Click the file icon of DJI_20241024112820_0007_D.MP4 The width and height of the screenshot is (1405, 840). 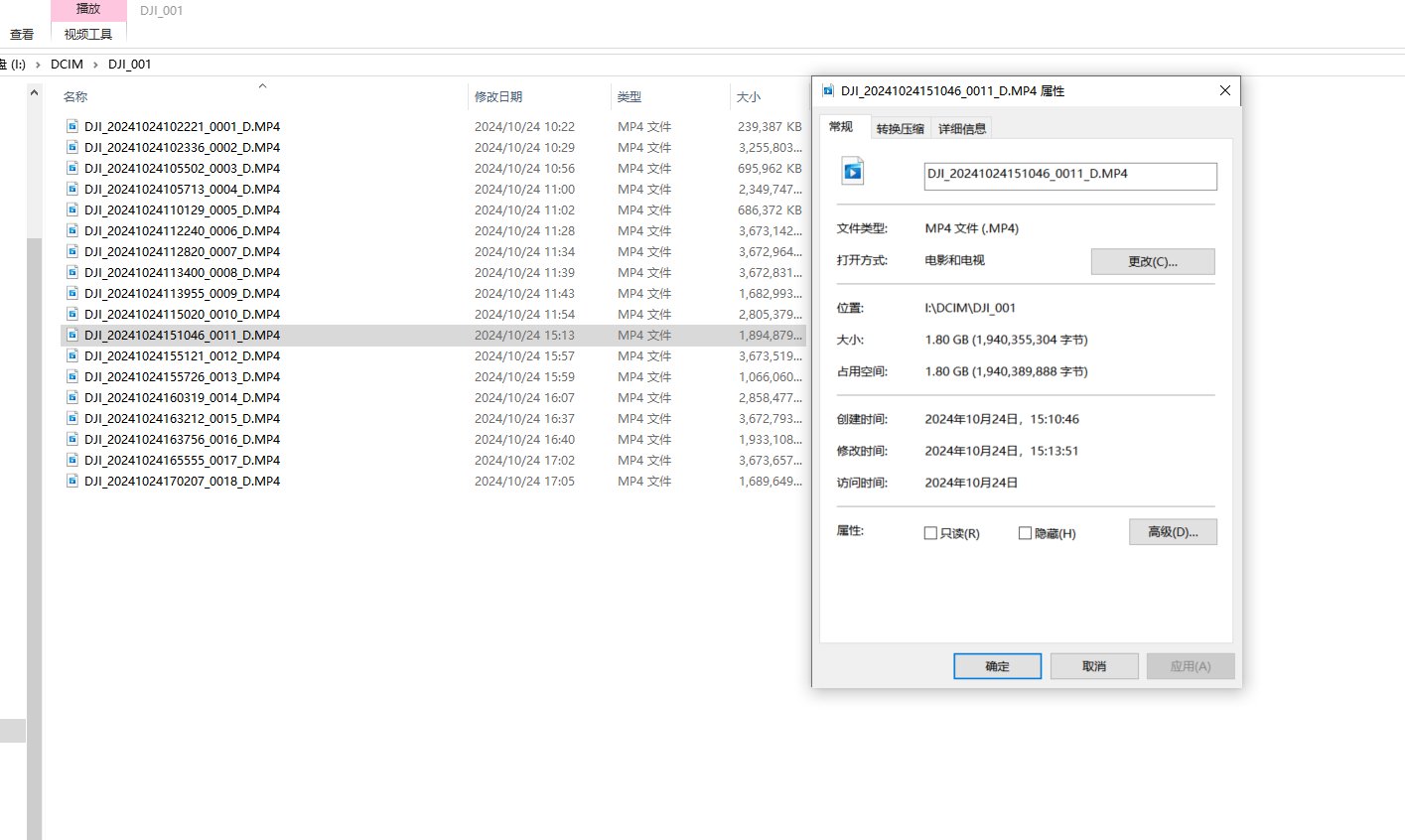coord(72,251)
